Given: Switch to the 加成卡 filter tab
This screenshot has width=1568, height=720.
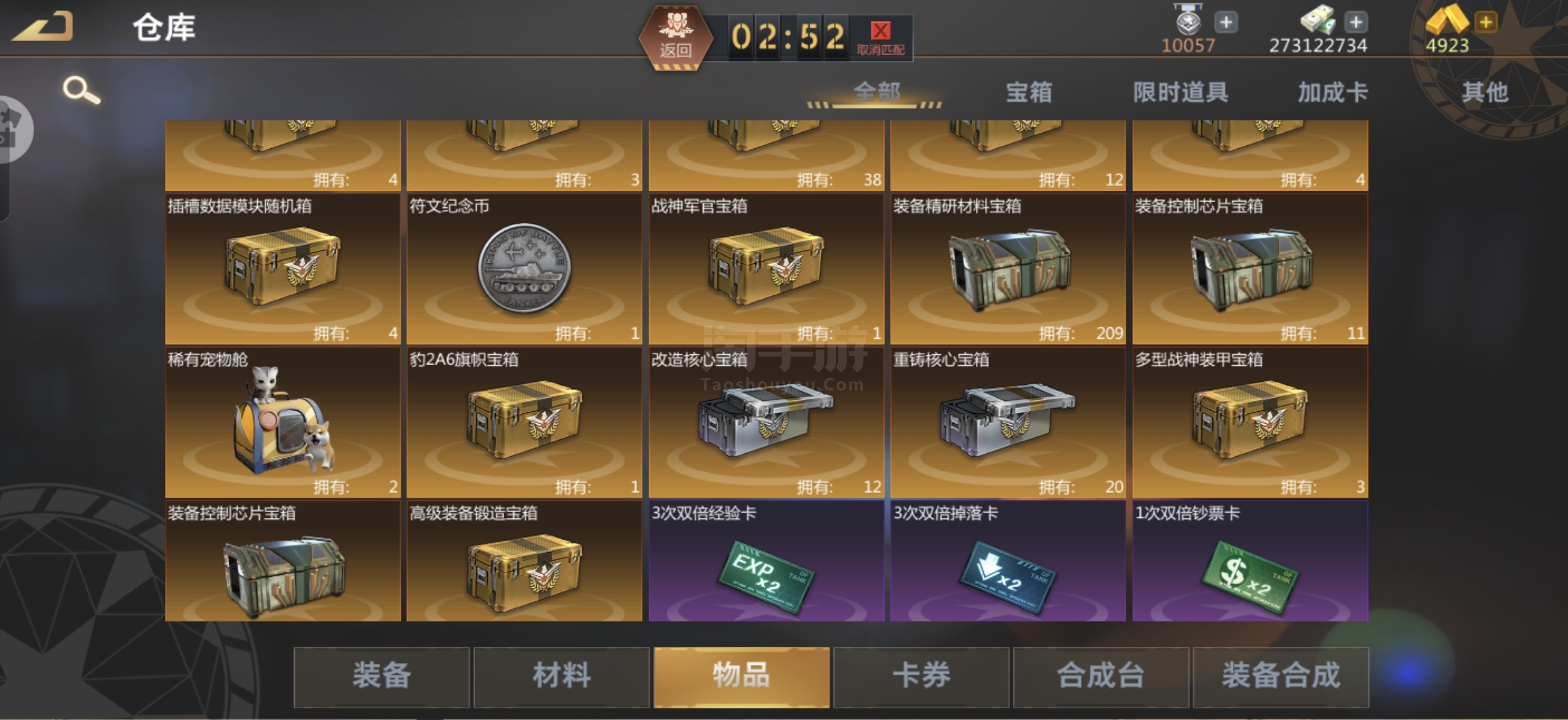Looking at the screenshot, I should tap(1332, 92).
